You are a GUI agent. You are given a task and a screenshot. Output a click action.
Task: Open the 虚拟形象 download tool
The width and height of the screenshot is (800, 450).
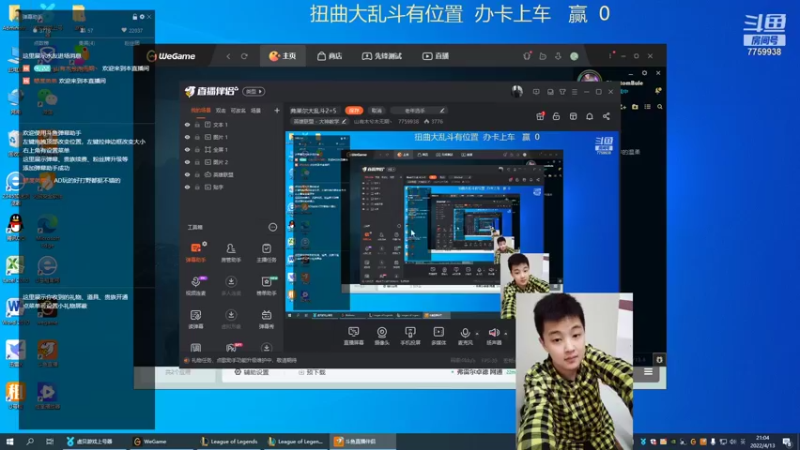(x=231, y=319)
